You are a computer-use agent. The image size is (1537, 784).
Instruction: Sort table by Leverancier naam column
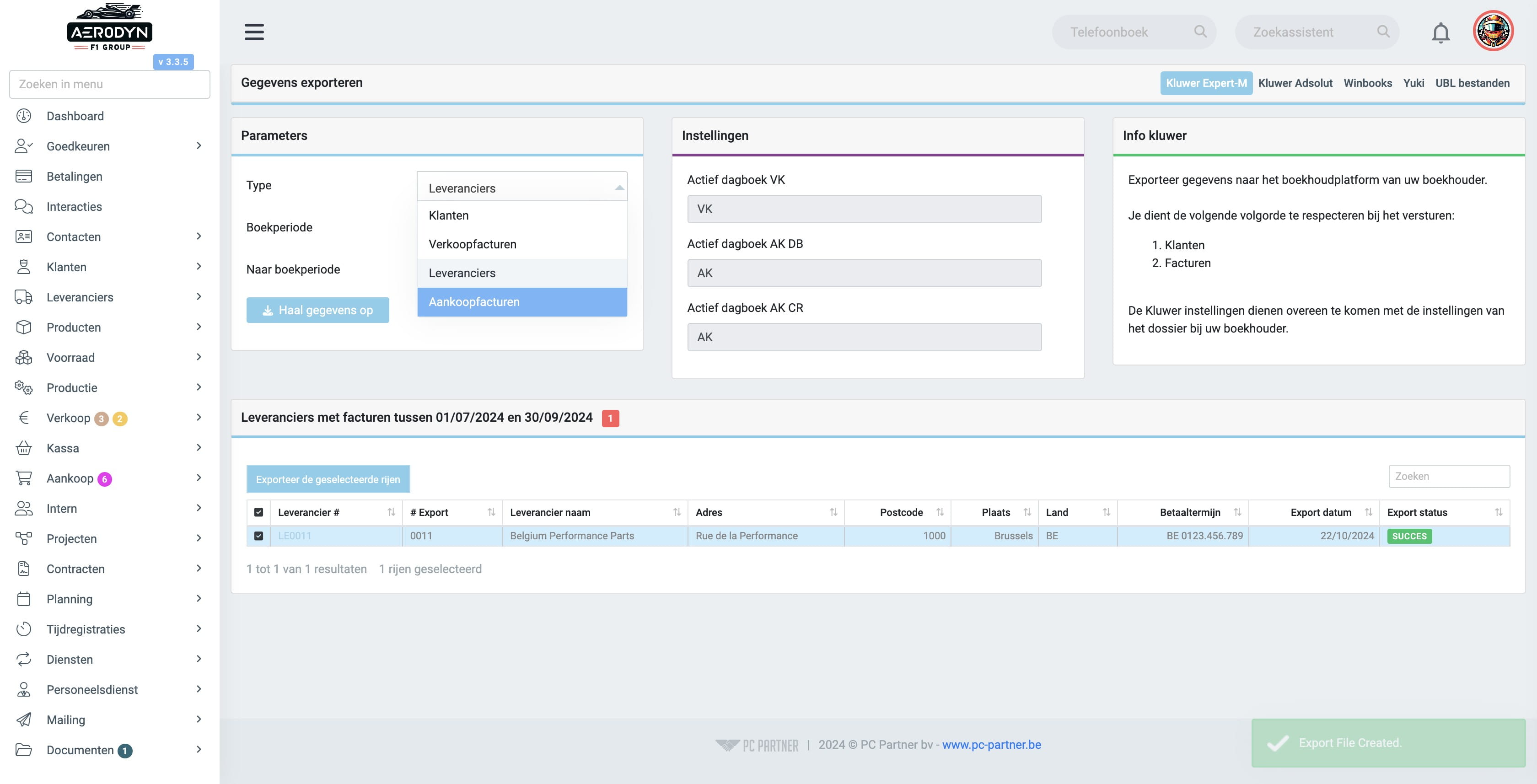tap(595, 512)
